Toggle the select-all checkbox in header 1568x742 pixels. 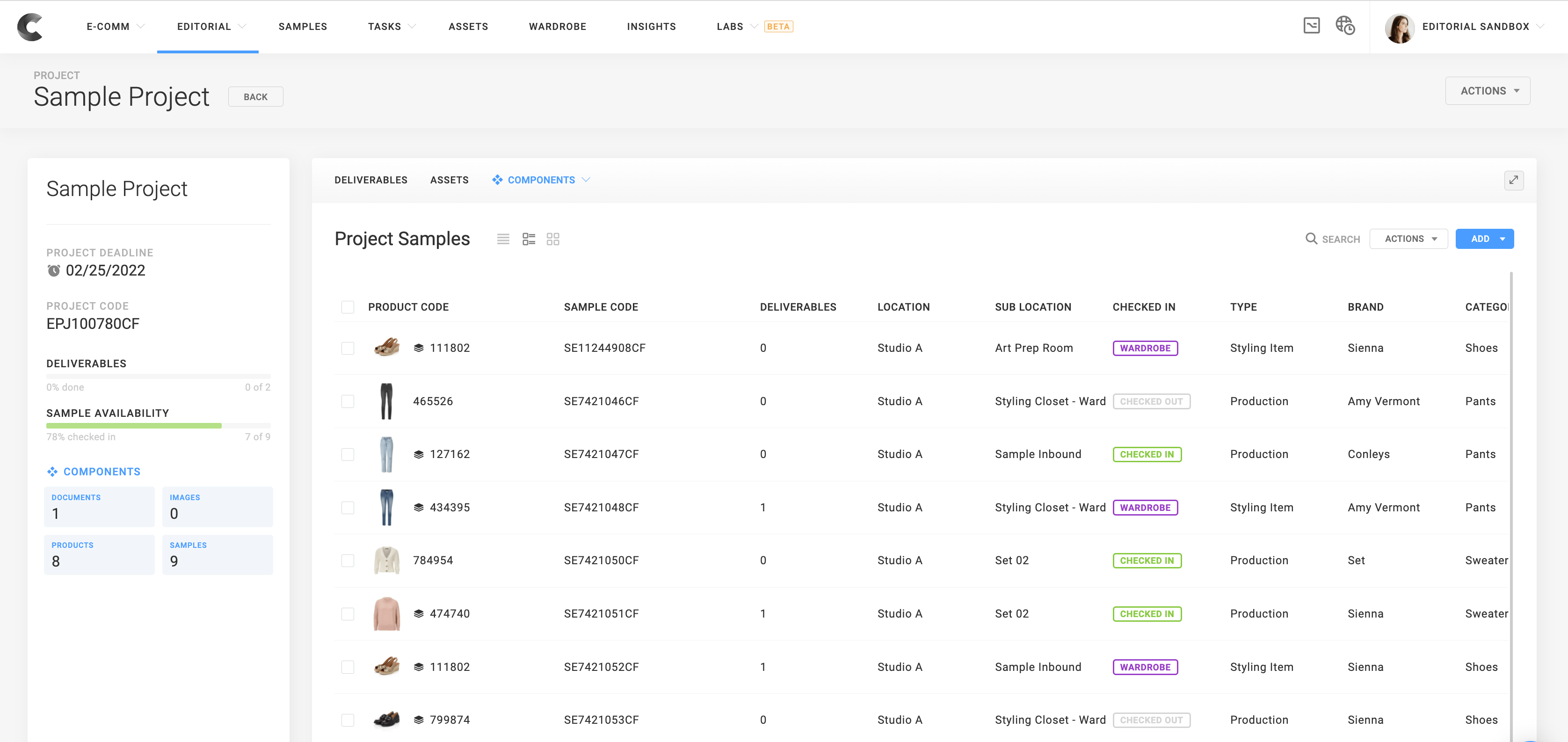tap(348, 307)
